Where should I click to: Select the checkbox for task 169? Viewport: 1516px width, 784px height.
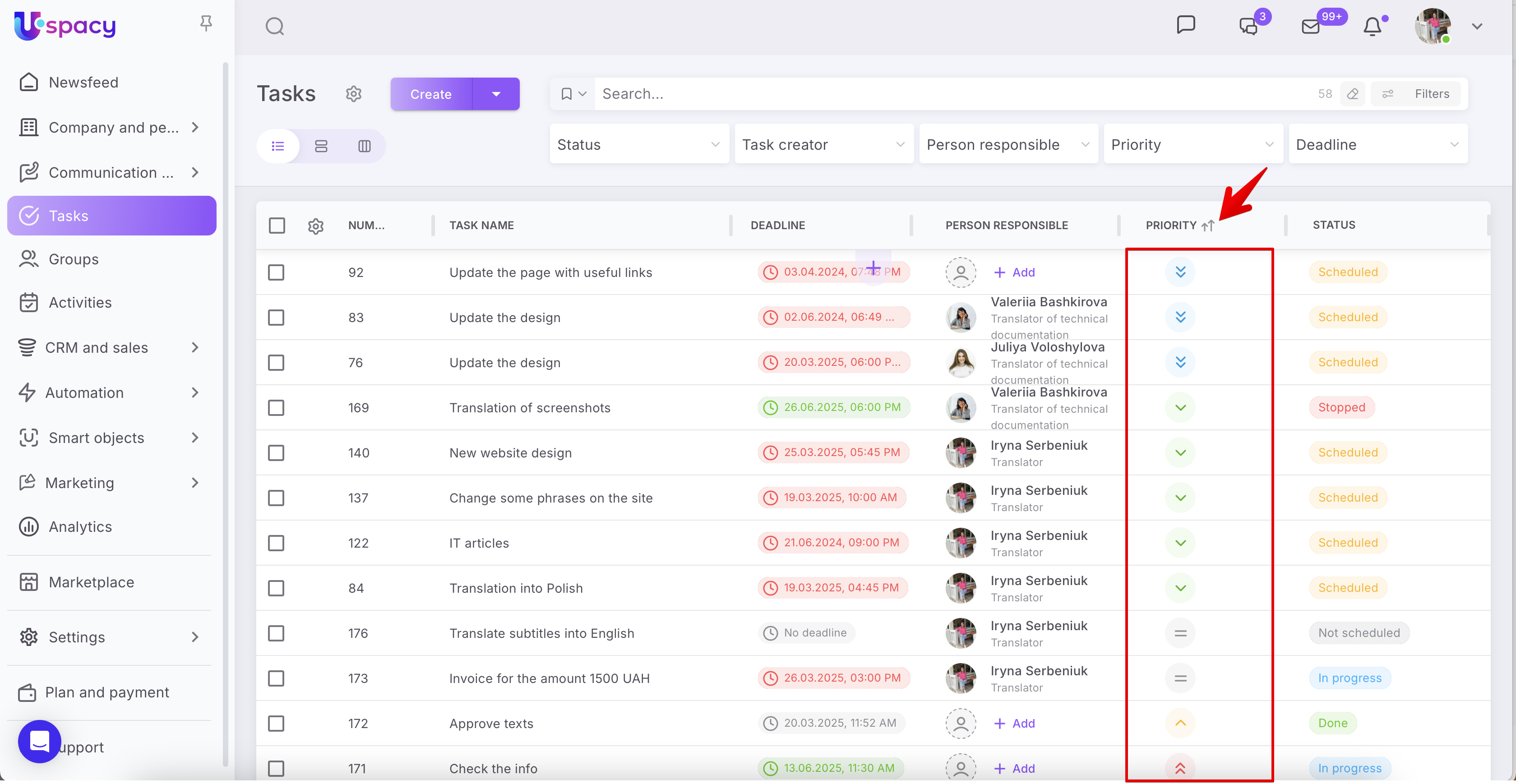pyautogui.click(x=276, y=408)
